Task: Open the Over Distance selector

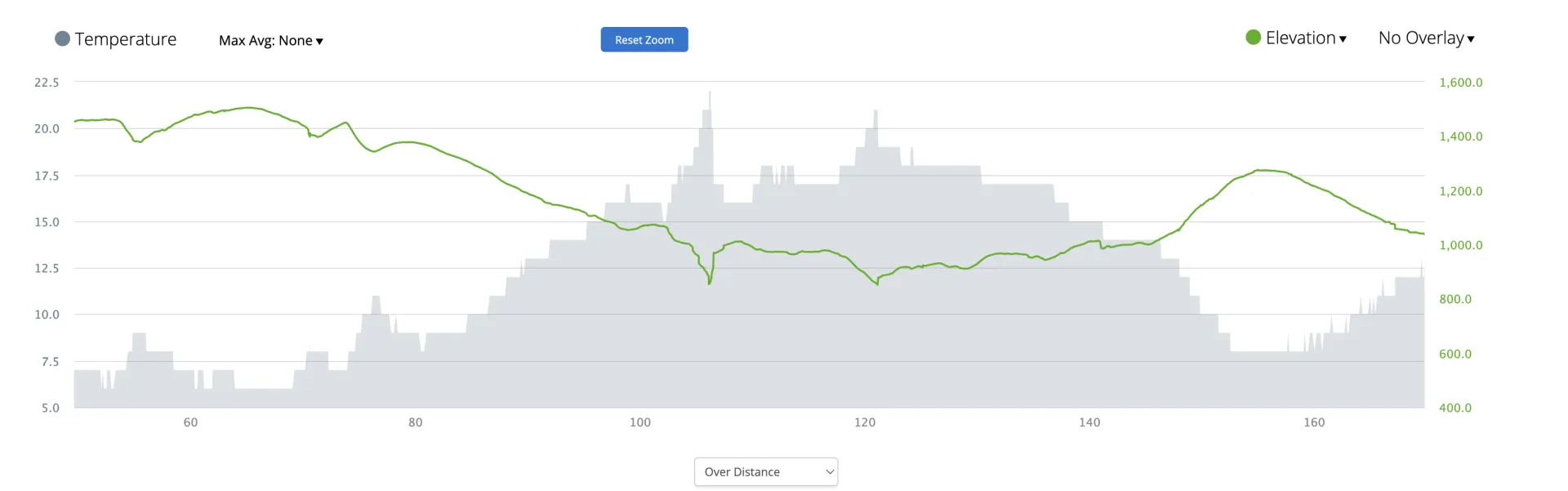Action: (x=765, y=472)
